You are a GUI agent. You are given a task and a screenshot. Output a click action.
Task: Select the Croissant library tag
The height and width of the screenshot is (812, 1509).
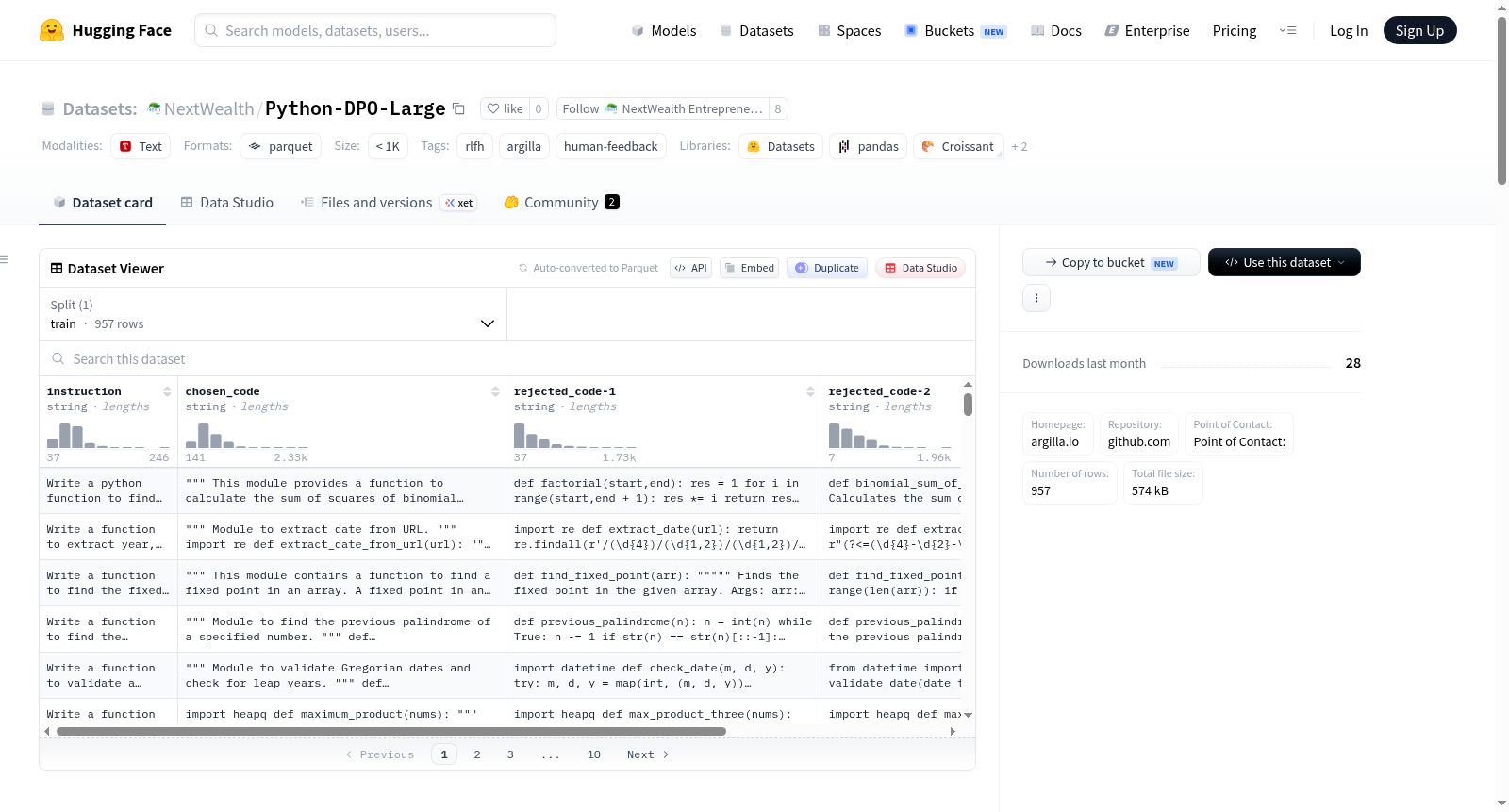point(958,146)
